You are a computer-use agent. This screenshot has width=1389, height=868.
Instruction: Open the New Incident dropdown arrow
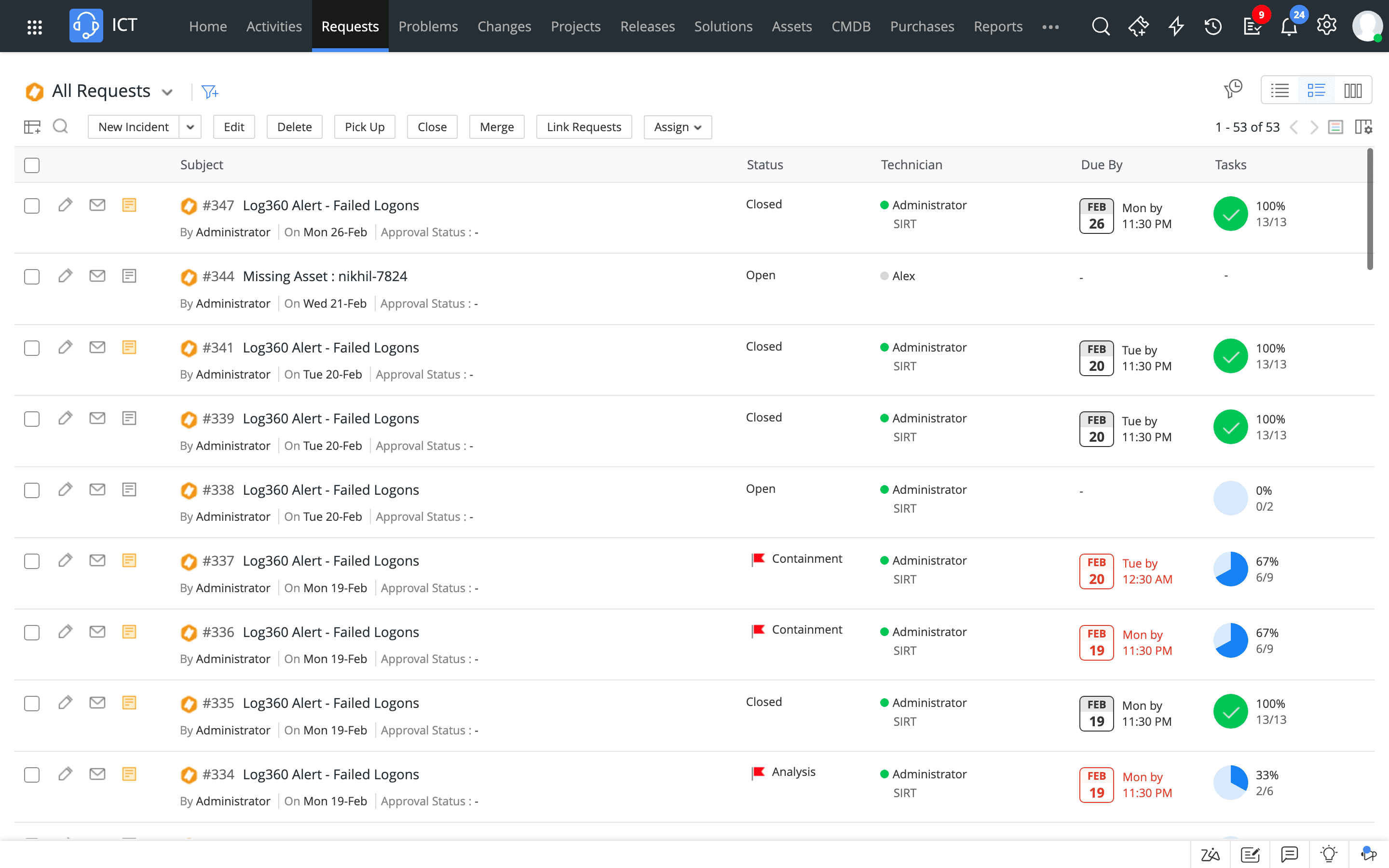[191, 127]
